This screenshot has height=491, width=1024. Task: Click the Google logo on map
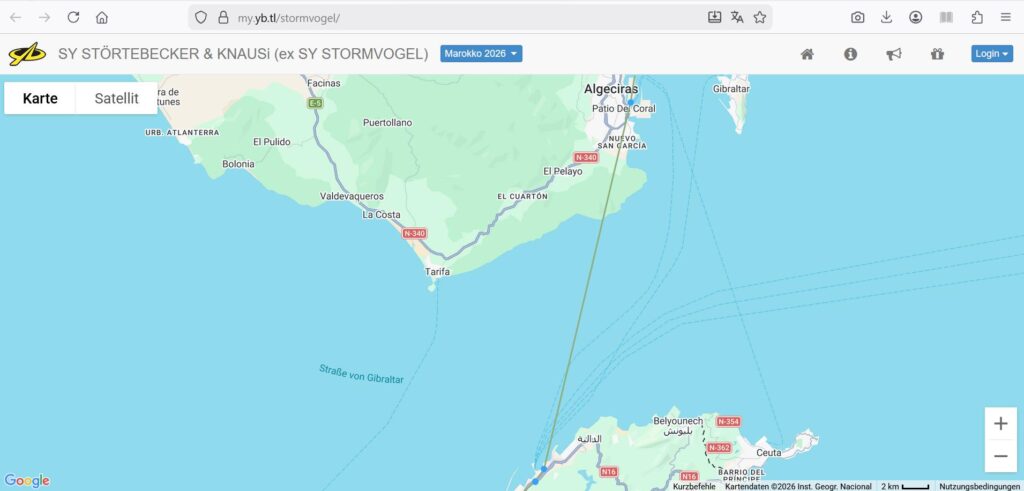[x=27, y=481]
